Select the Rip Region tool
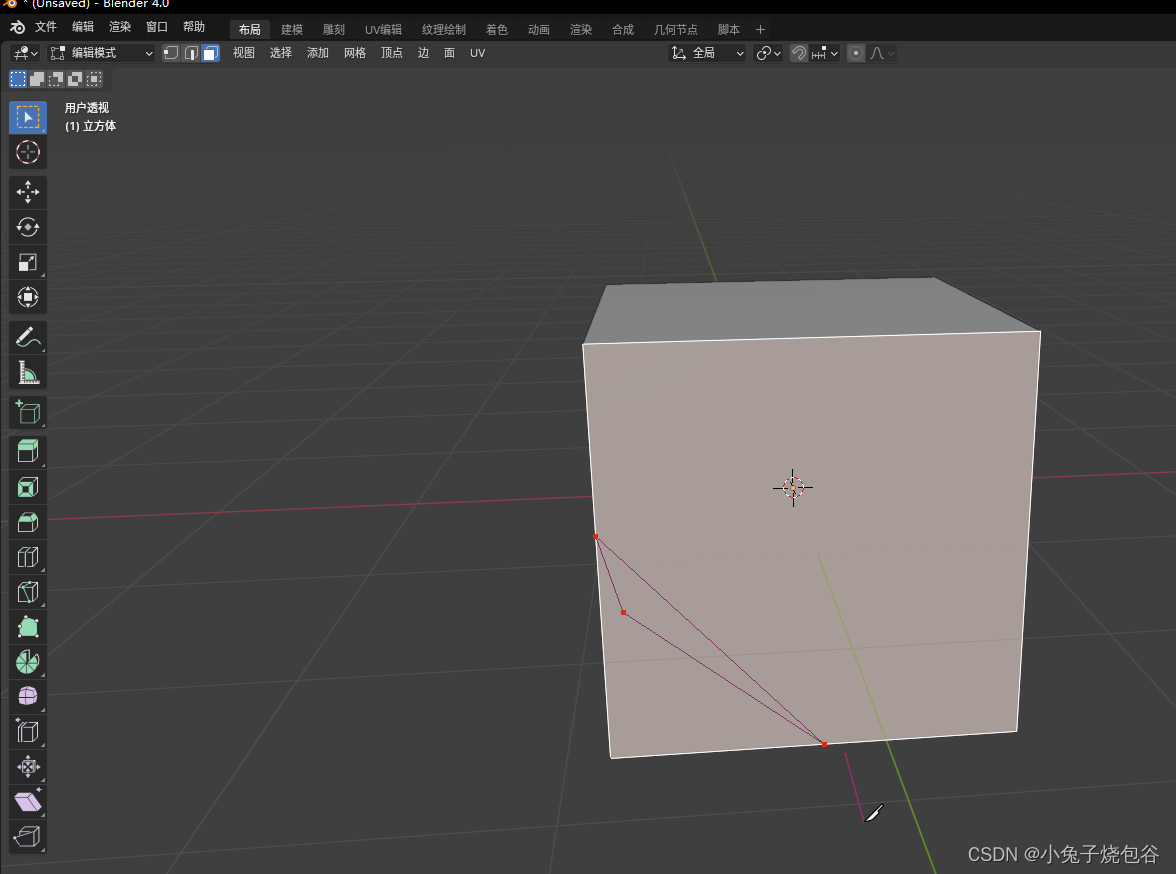1176x874 pixels. coord(28,836)
